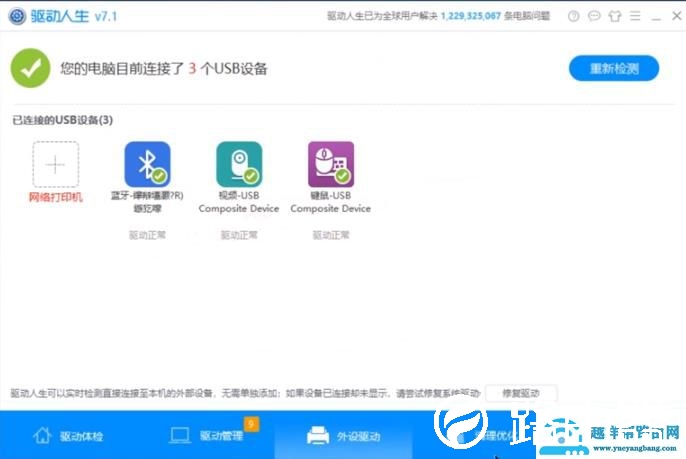
Task: Select the 键鼠-USB keyboard mouse icon
Action: [x=331, y=164]
